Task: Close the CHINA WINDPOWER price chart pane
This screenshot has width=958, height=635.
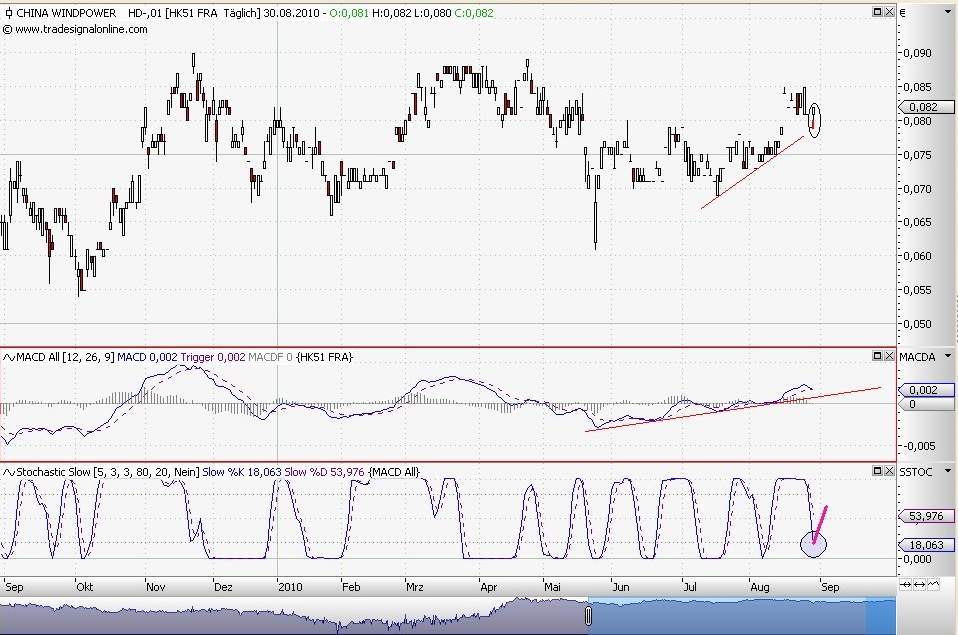Action: [889, 12]
